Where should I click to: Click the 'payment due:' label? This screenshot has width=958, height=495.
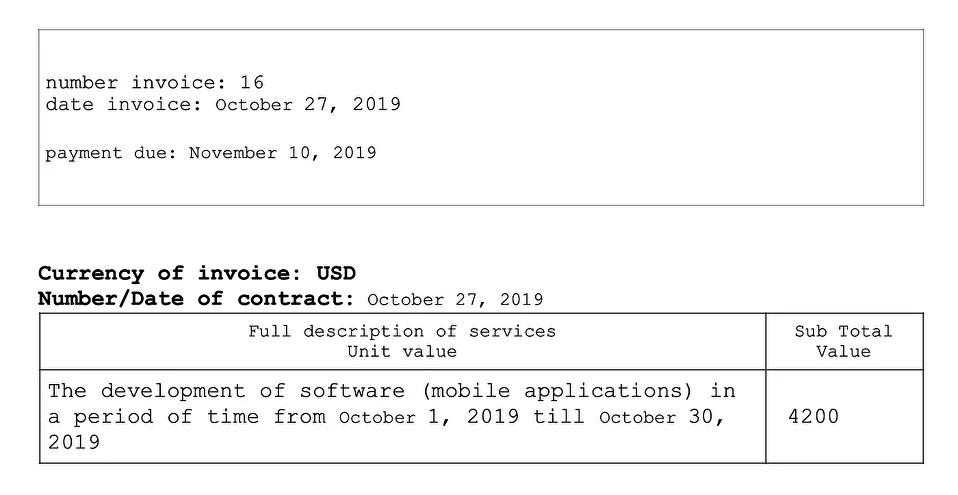tap(111, 153)
